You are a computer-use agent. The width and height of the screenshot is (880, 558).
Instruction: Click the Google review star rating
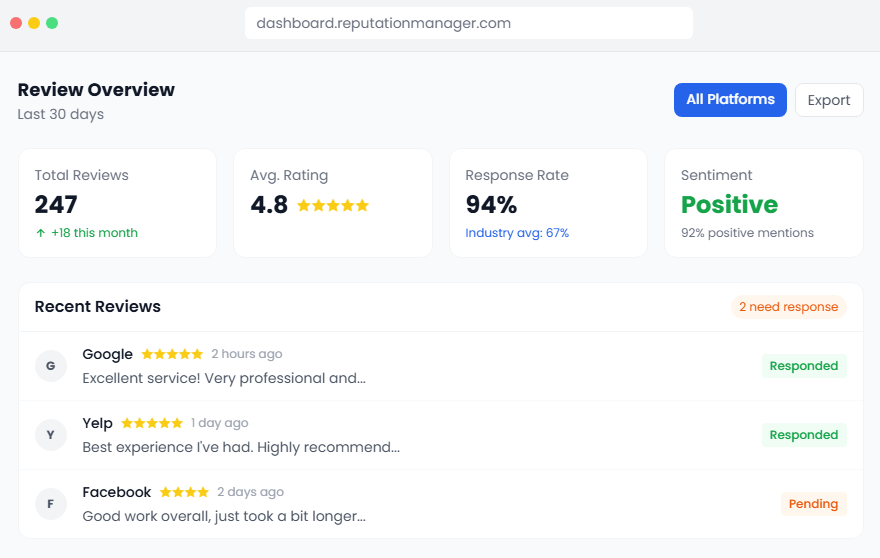pyautogui.click(x=172, y=354)
